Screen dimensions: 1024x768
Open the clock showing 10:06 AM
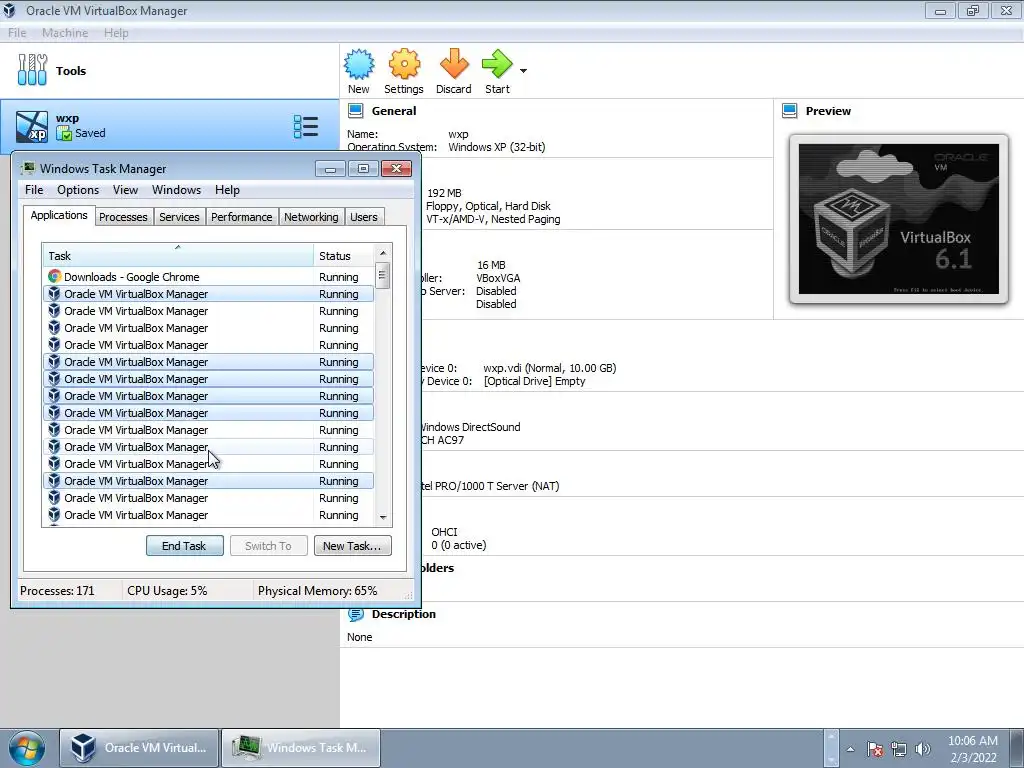point(972,749)
